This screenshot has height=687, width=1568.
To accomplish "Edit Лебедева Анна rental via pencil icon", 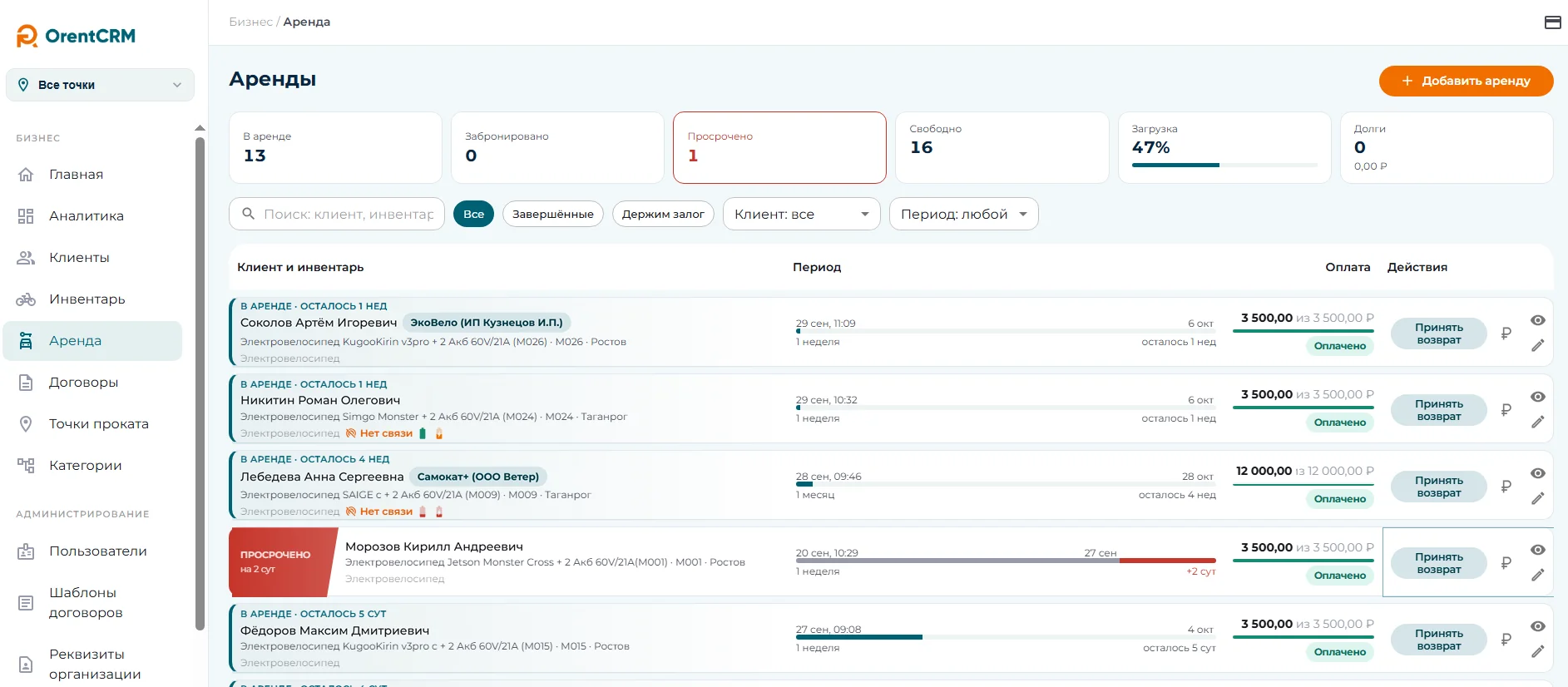I will point(1537,498).
